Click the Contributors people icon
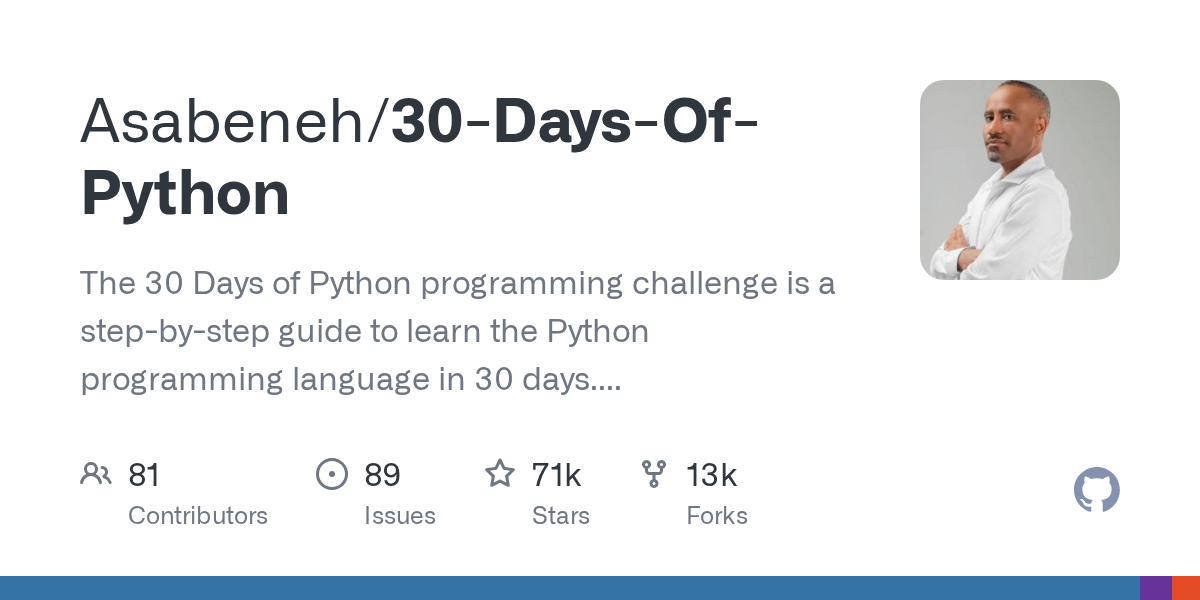Image resolution: width=1200 pixels, height=600 pixels. pyautogui.click(x=96, y=474)
